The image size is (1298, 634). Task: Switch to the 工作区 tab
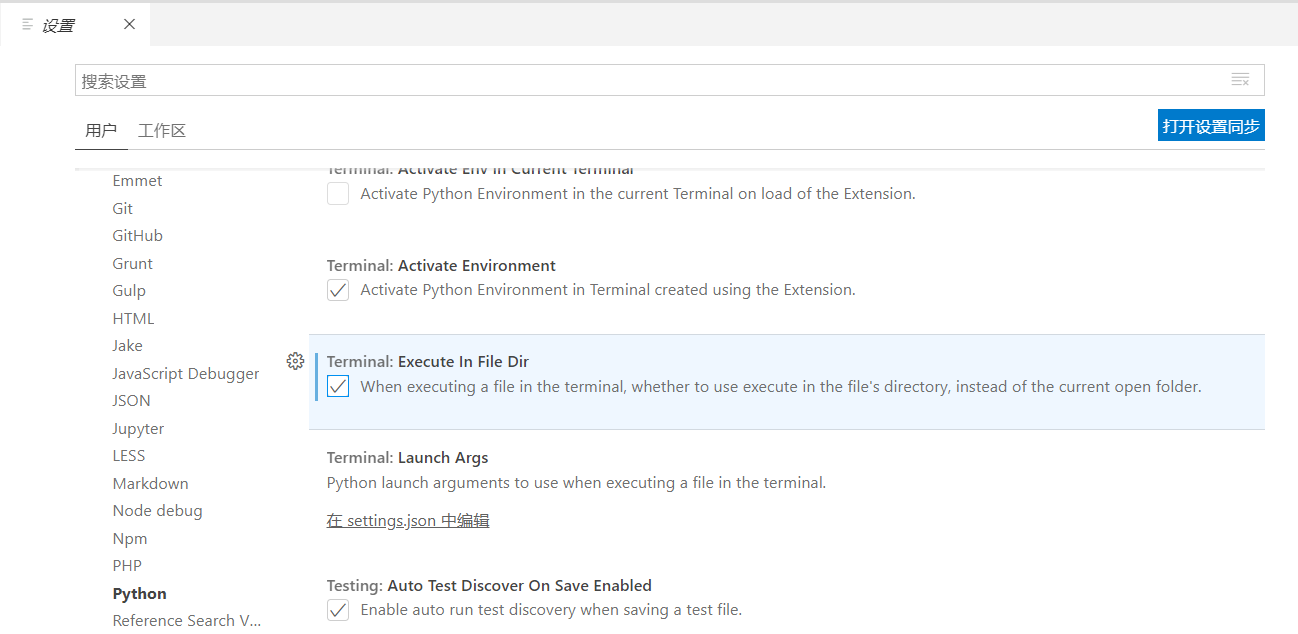[161, 130]
